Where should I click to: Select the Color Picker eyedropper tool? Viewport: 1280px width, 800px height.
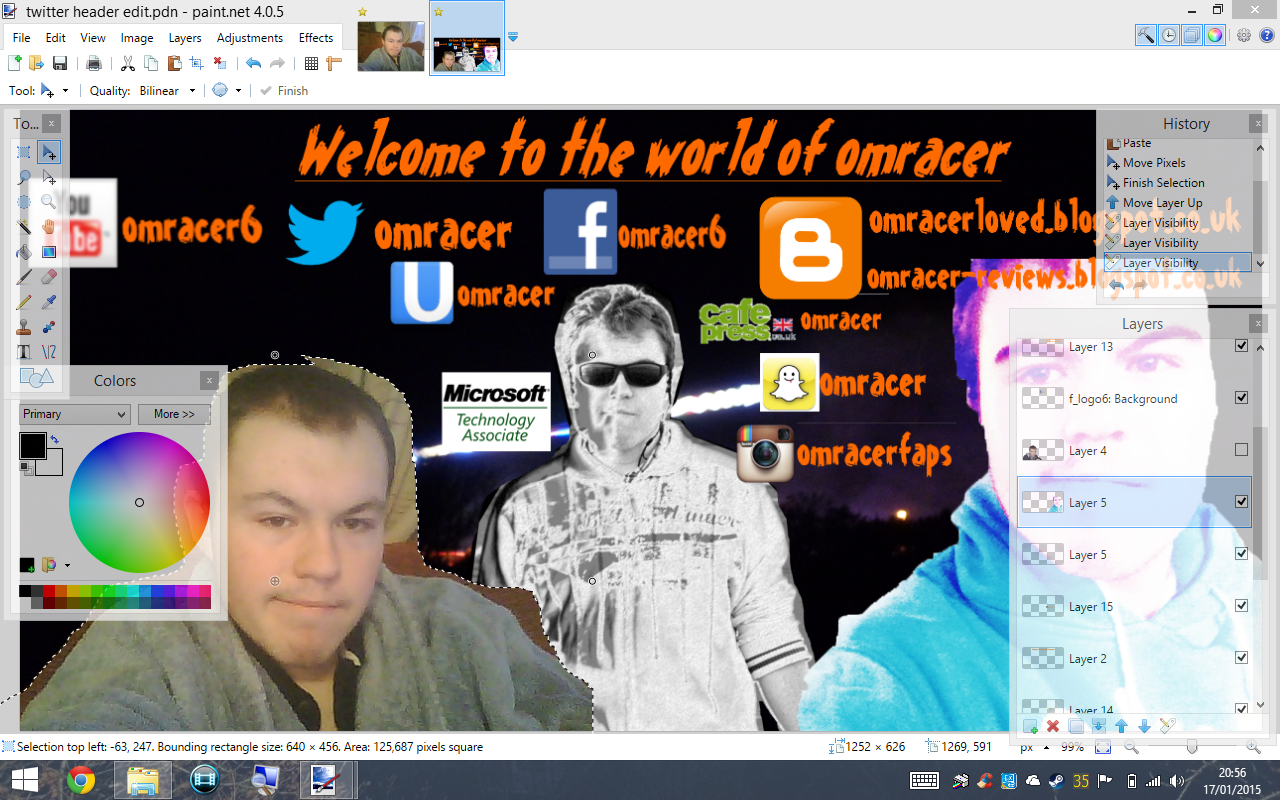click(x=49, y=302)
